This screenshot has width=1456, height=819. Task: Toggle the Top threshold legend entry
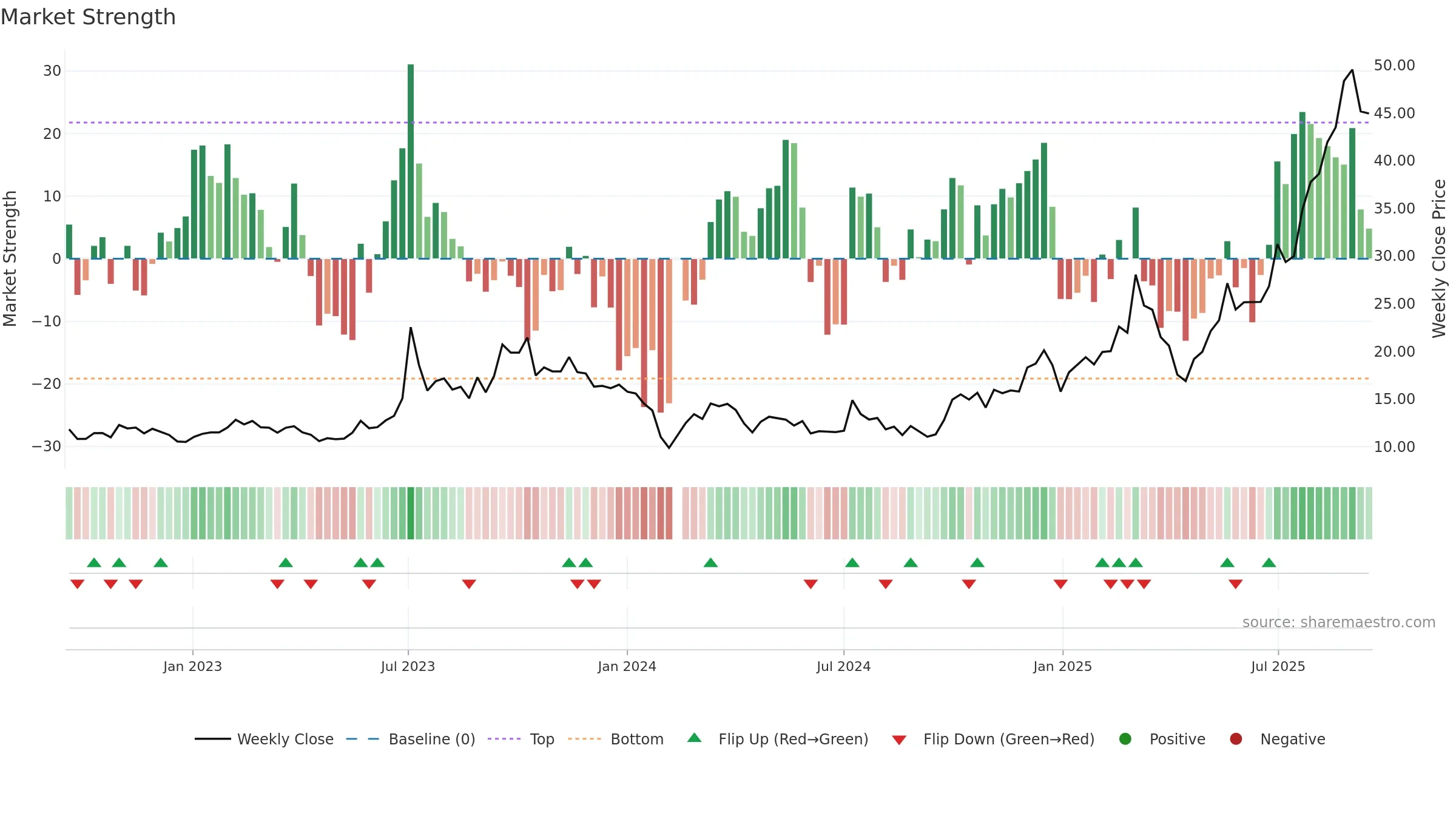click(521, 739)
